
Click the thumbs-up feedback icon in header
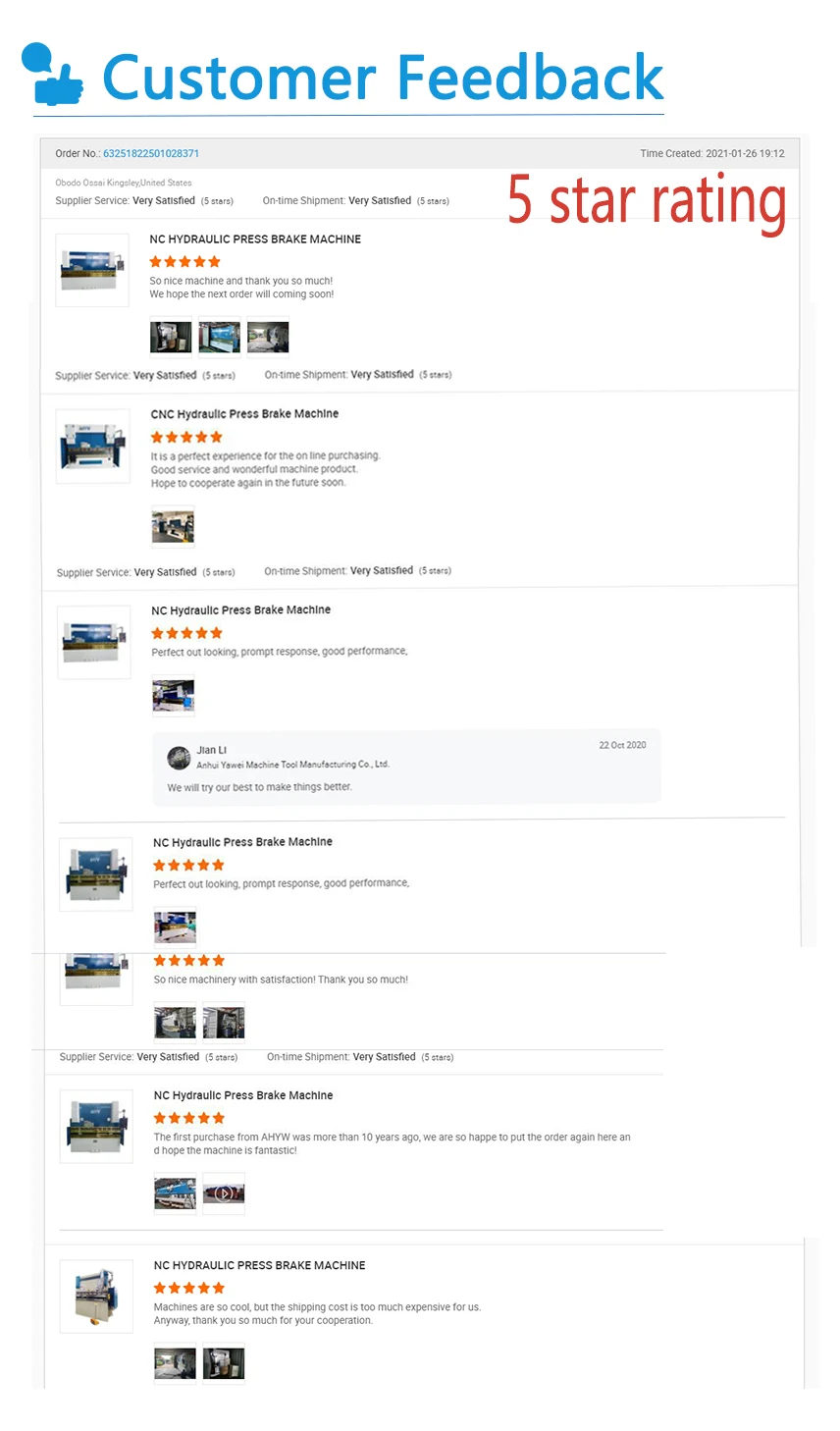click(x=53, y=75)
